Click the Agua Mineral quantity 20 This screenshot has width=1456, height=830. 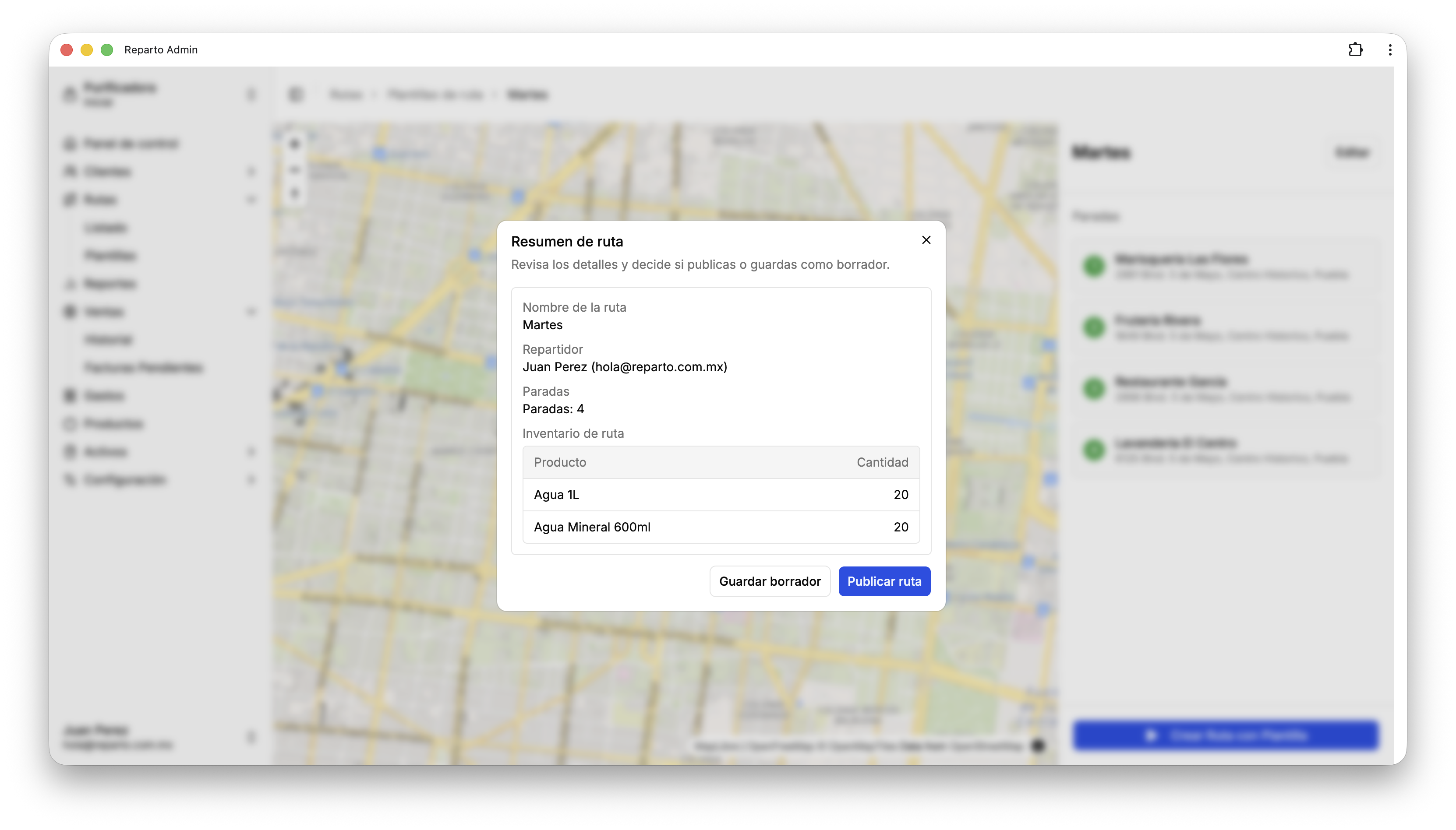click(x=901, y=527)
